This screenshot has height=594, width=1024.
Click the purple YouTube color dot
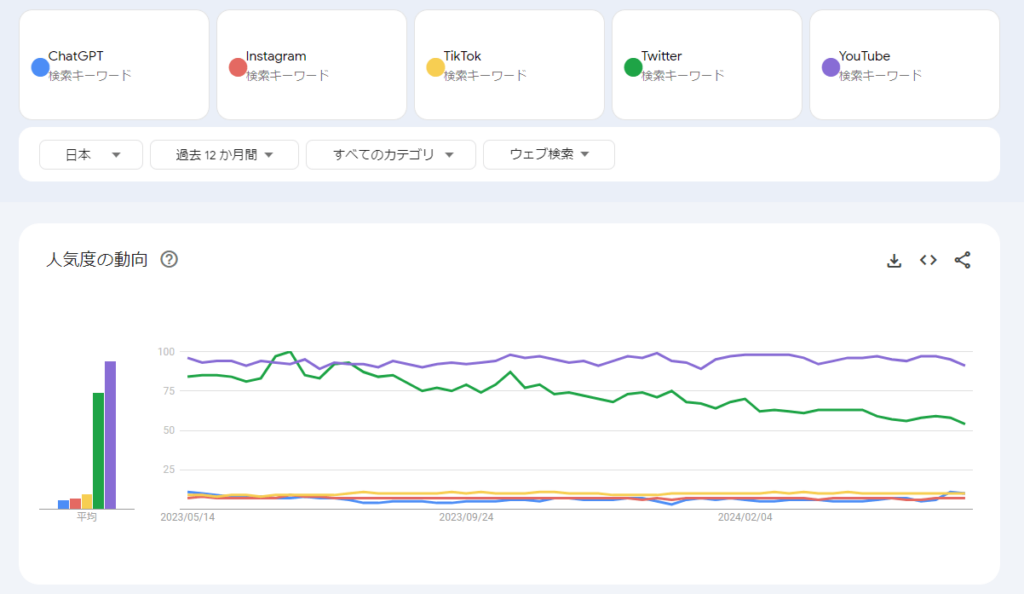point(830,67)
